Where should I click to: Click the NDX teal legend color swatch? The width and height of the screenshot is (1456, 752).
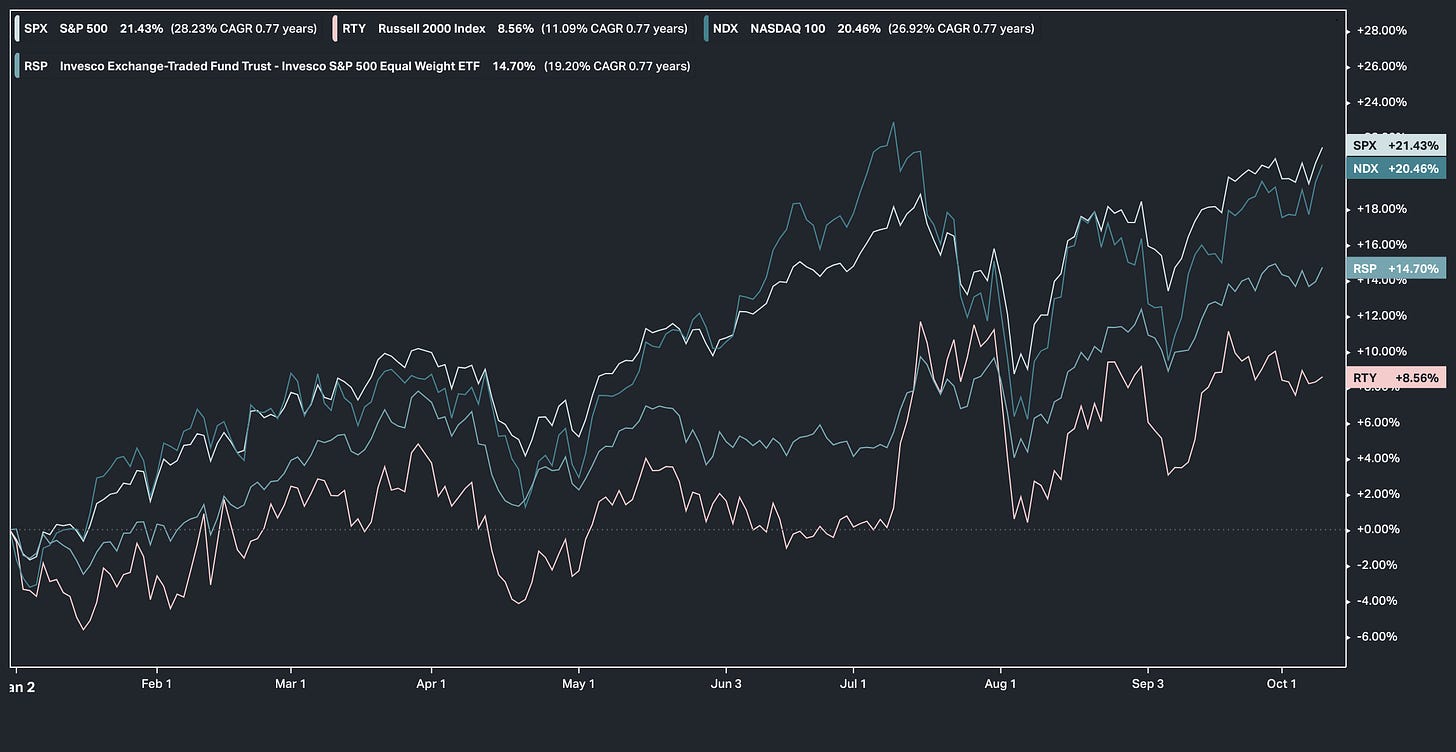pyautogui.click(x=707, y=29)
